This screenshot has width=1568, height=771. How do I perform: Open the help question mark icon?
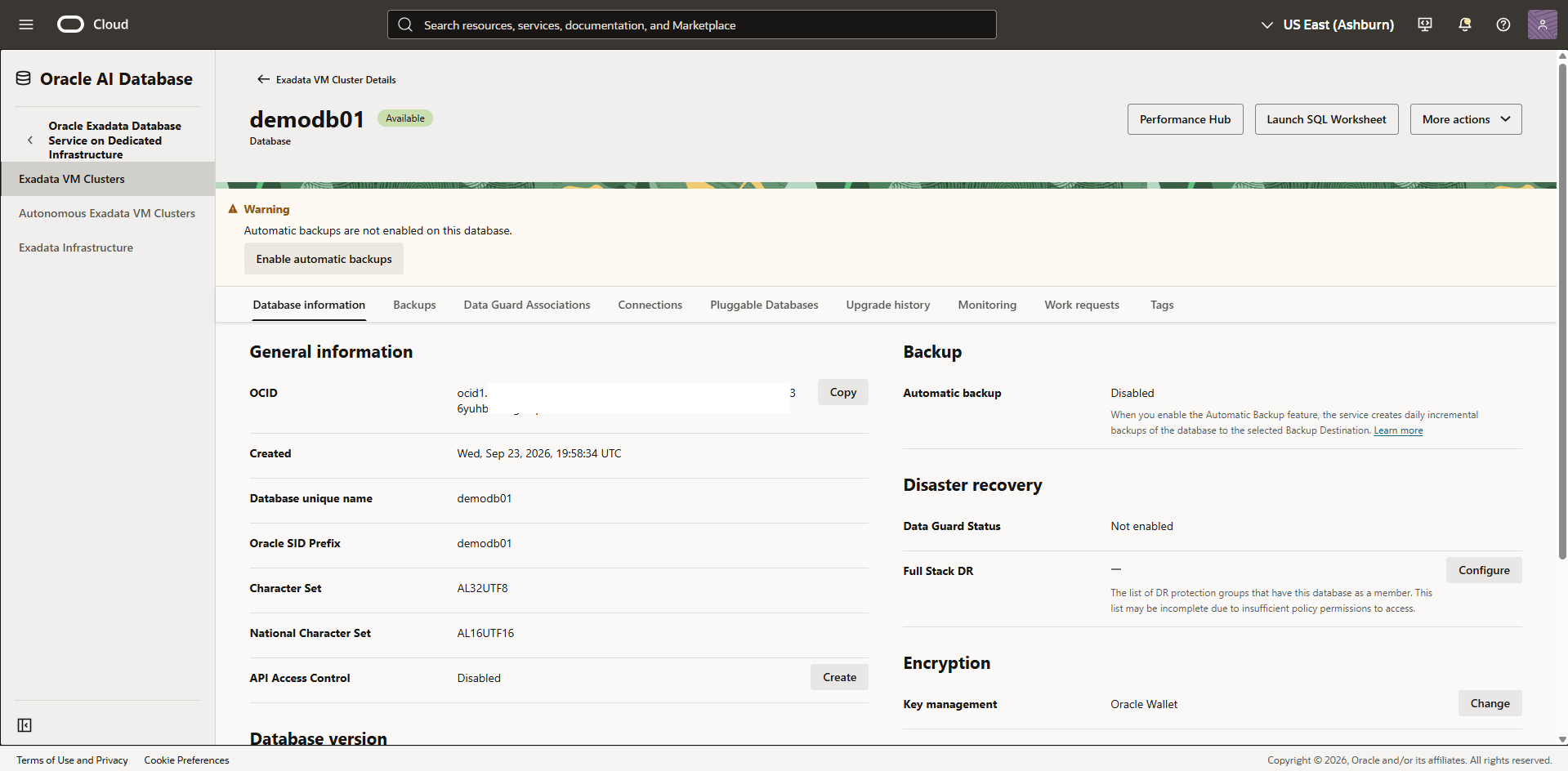pyautogui.click(x=1503, y=25)
